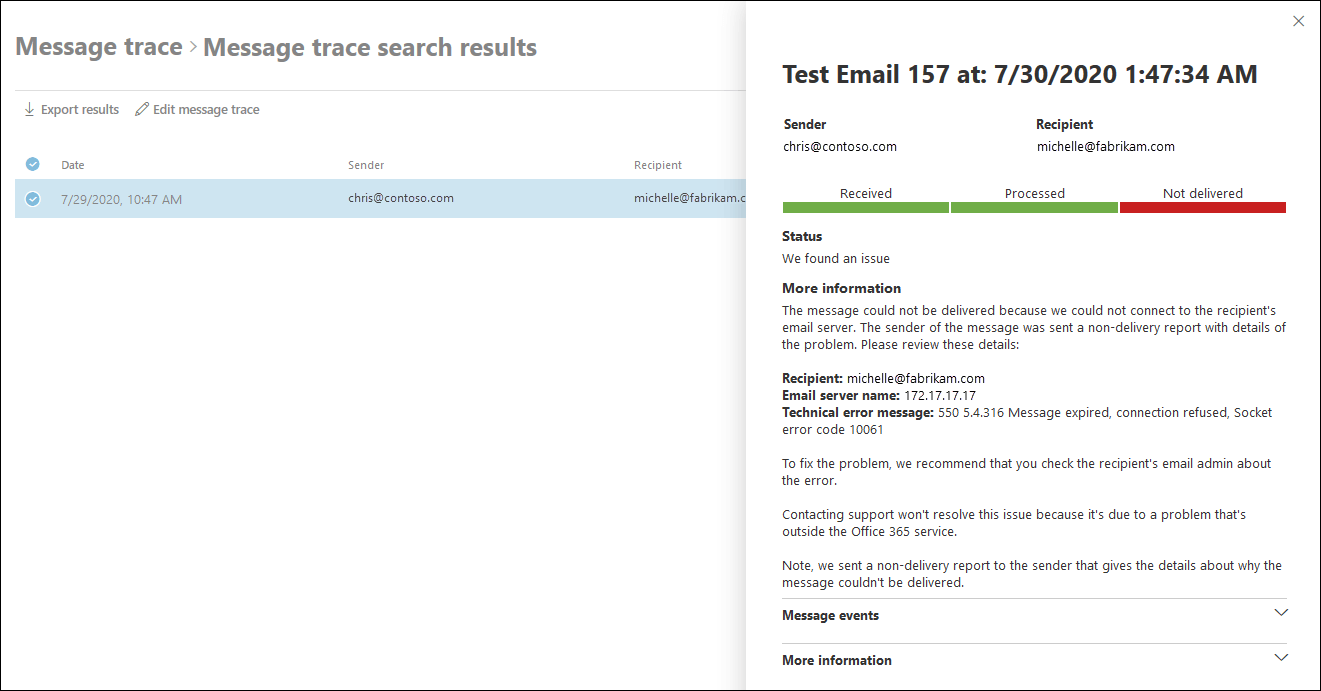
Task: Click the Not delivered red status segment
Action: click(1203, 207)
